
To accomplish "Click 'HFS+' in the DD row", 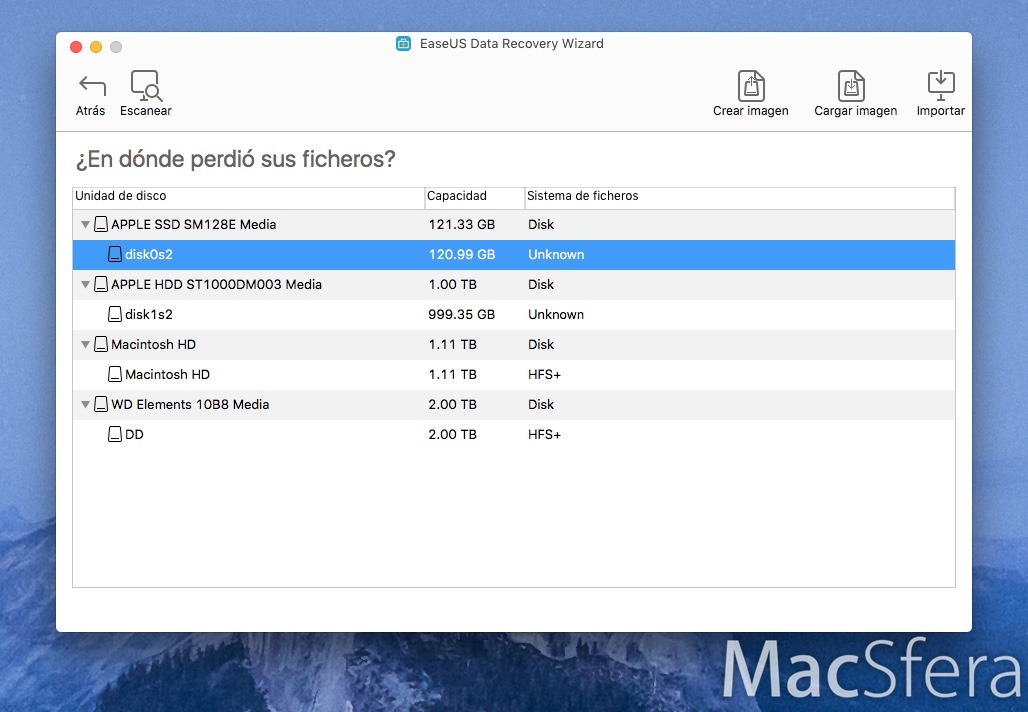I will pos(544,435).
